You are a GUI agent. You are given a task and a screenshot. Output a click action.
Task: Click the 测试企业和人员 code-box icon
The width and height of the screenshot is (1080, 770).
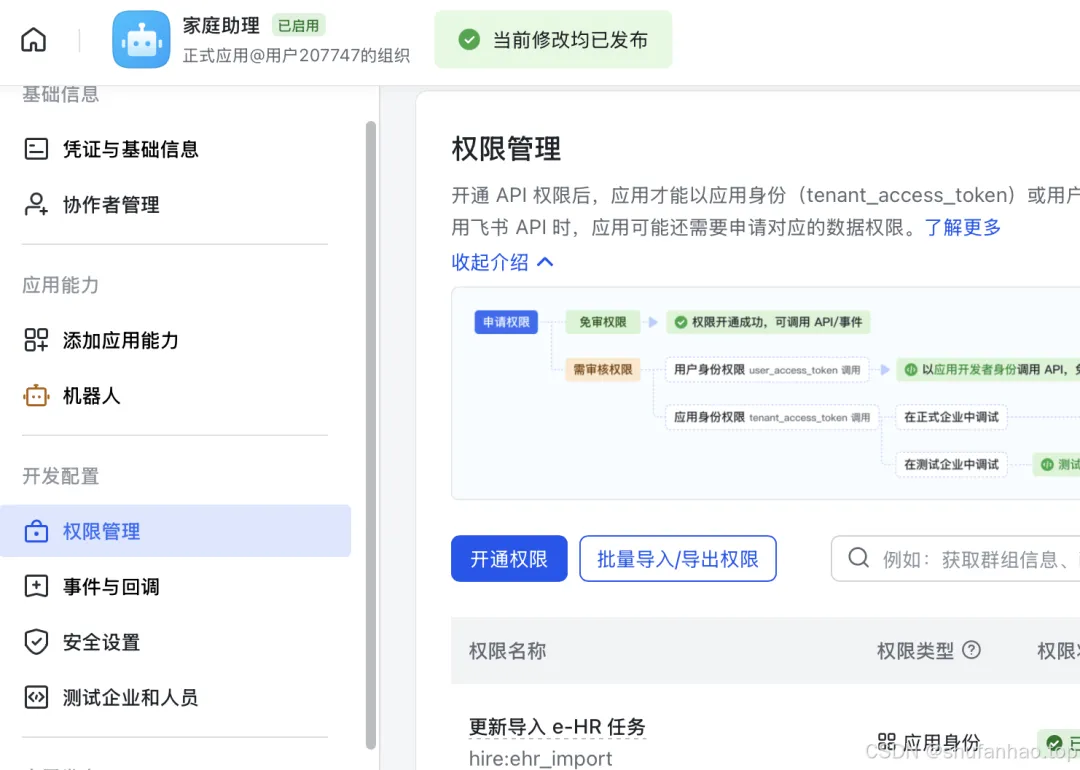point(37,697)
